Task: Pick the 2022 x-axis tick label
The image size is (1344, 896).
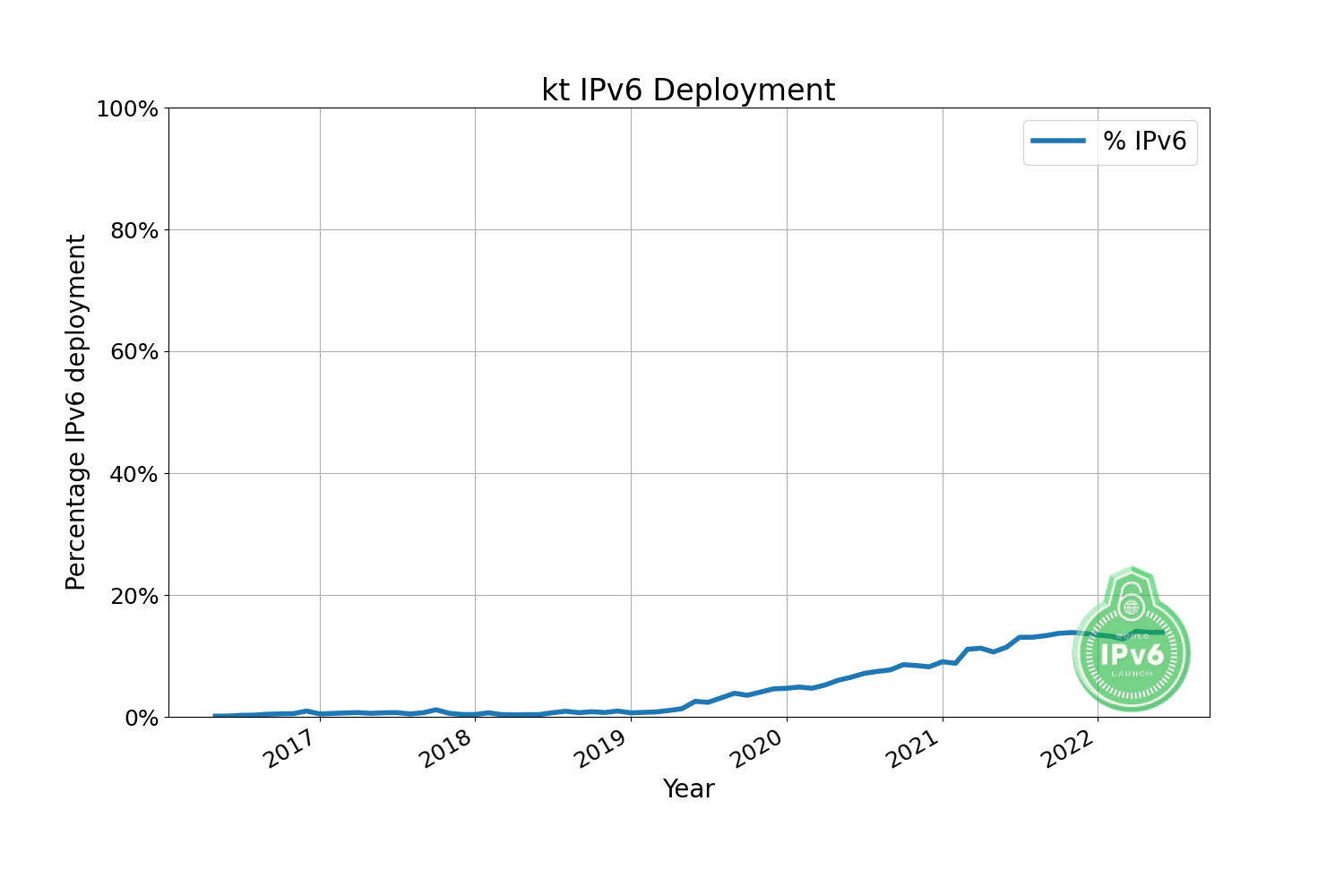Action: (x=1069, y=748)
